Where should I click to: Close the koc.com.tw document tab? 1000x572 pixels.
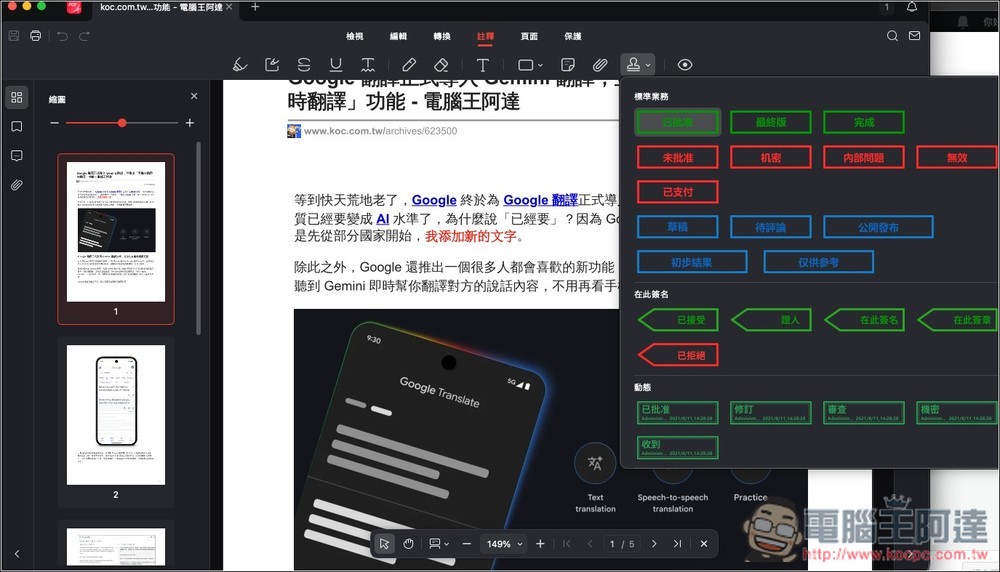(x=229, y=7)
